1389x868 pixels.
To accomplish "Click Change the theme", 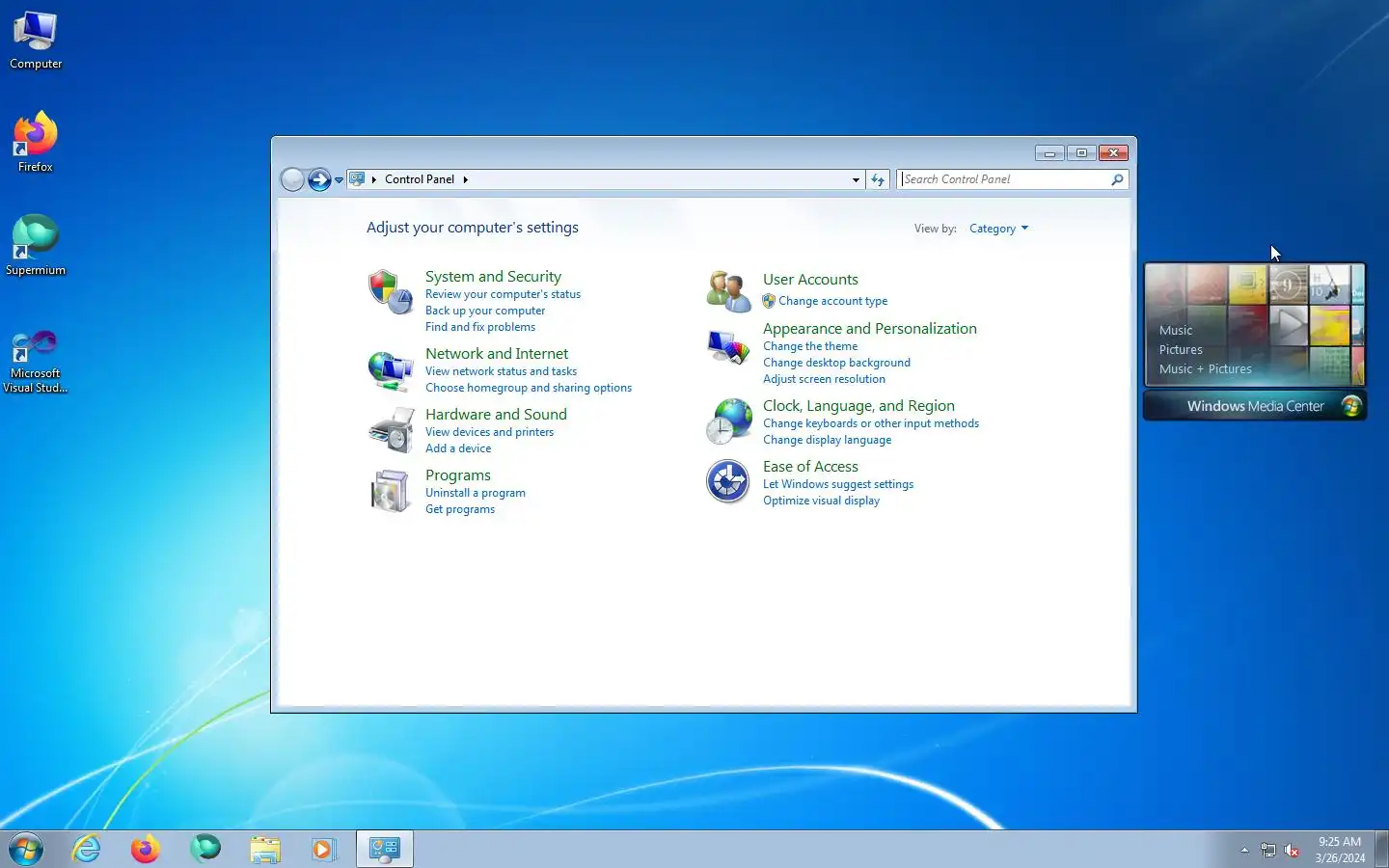I will tap(810, 346).
